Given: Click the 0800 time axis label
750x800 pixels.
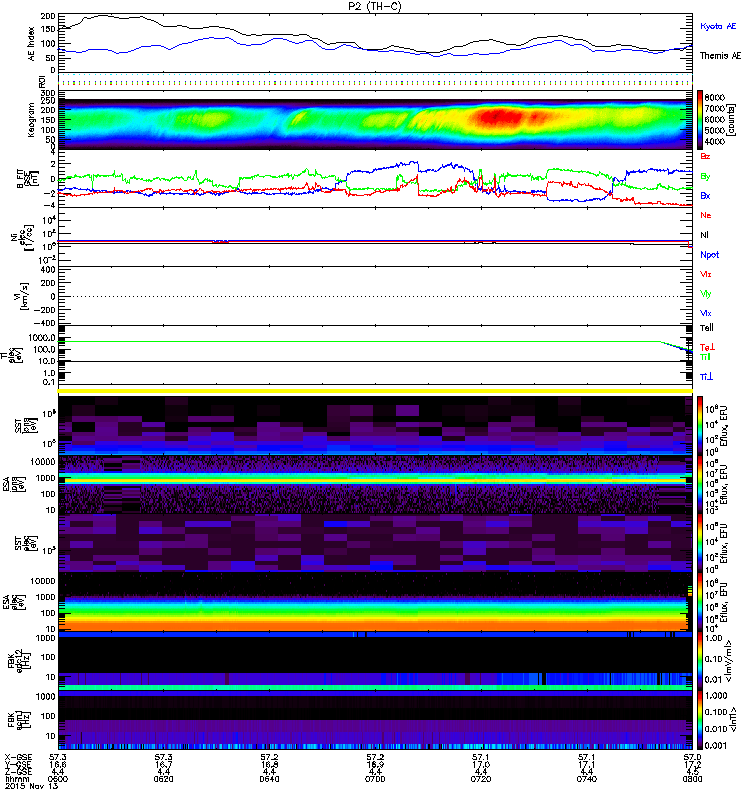Looking at the screenshot, I should [692, 779].
